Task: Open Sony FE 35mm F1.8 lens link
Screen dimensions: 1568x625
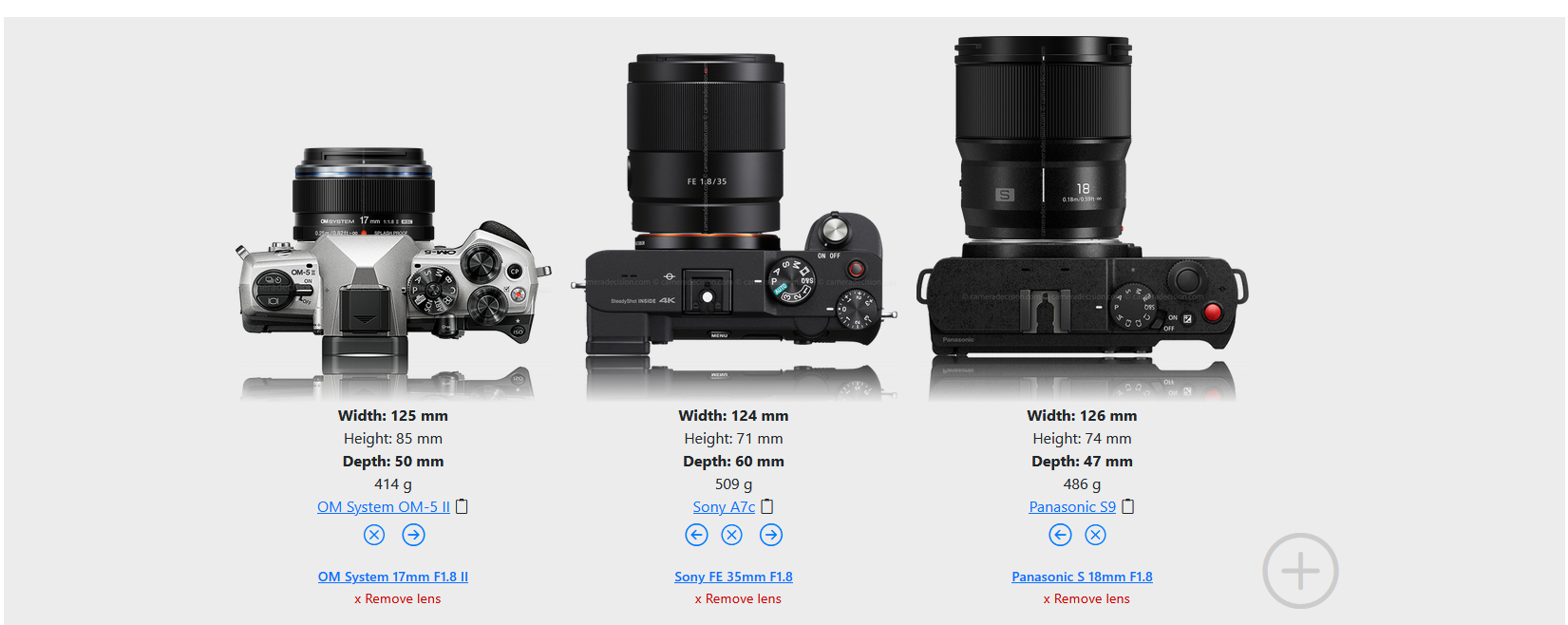Action: pyautogui.click(x=733, y=577)
